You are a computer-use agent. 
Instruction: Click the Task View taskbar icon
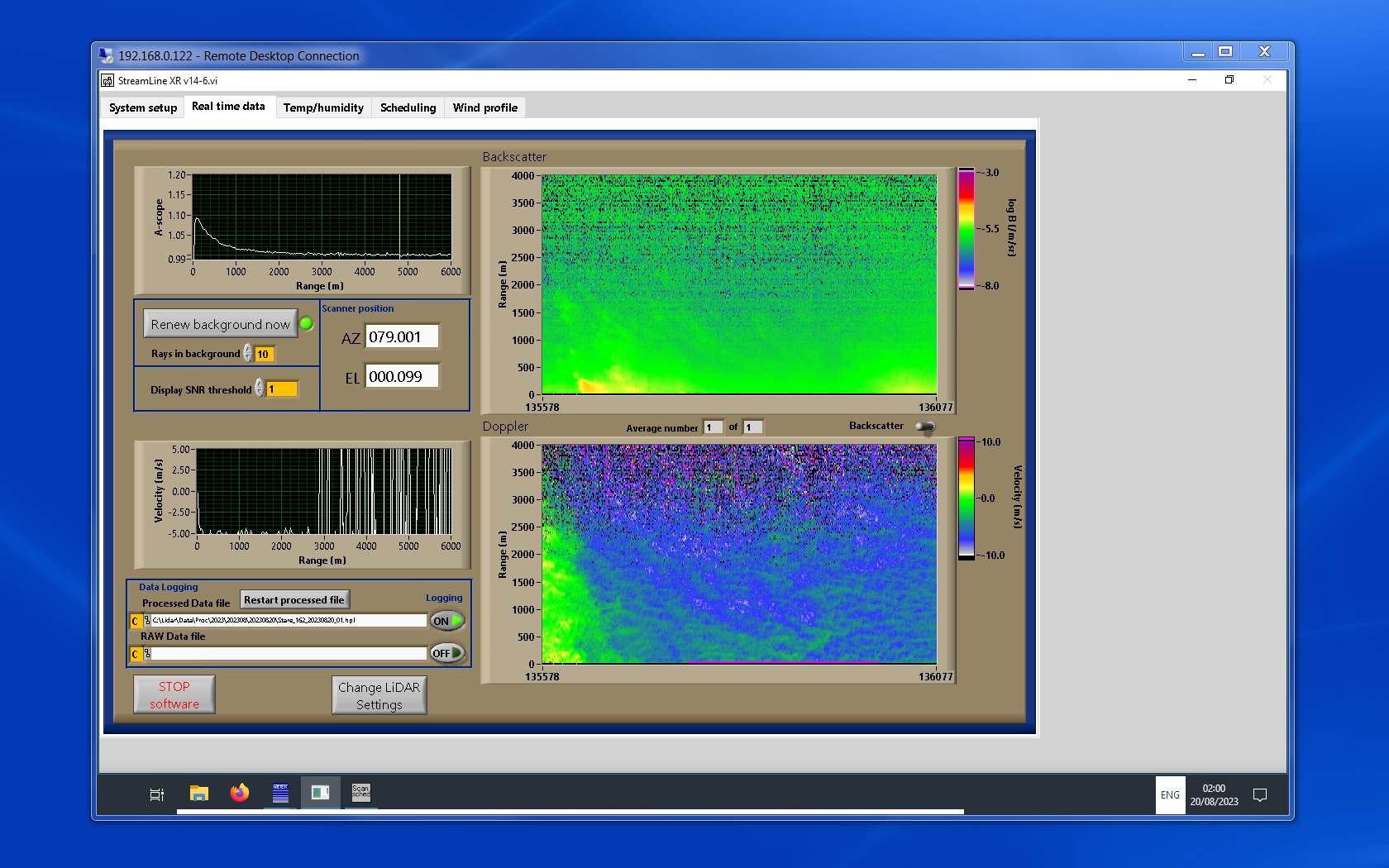point(157,794)
